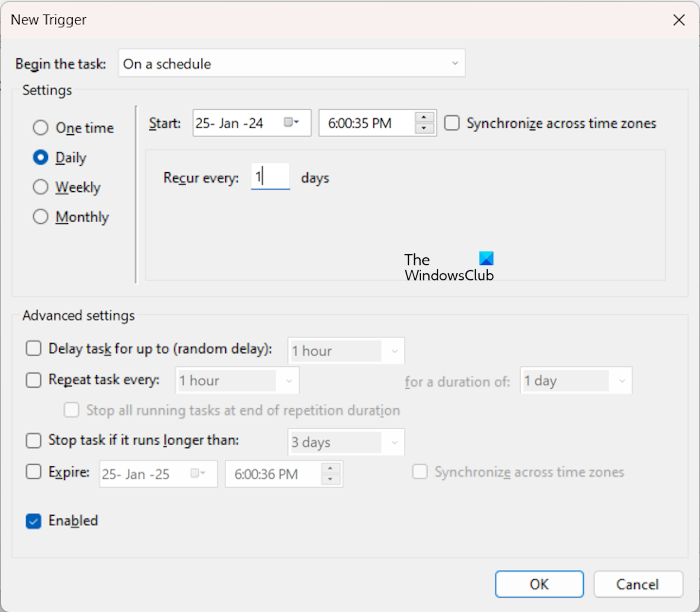This screenshot has width=700, height=612.
Task: Check the Repeat task every box
Action: click(x=34, y=380)
